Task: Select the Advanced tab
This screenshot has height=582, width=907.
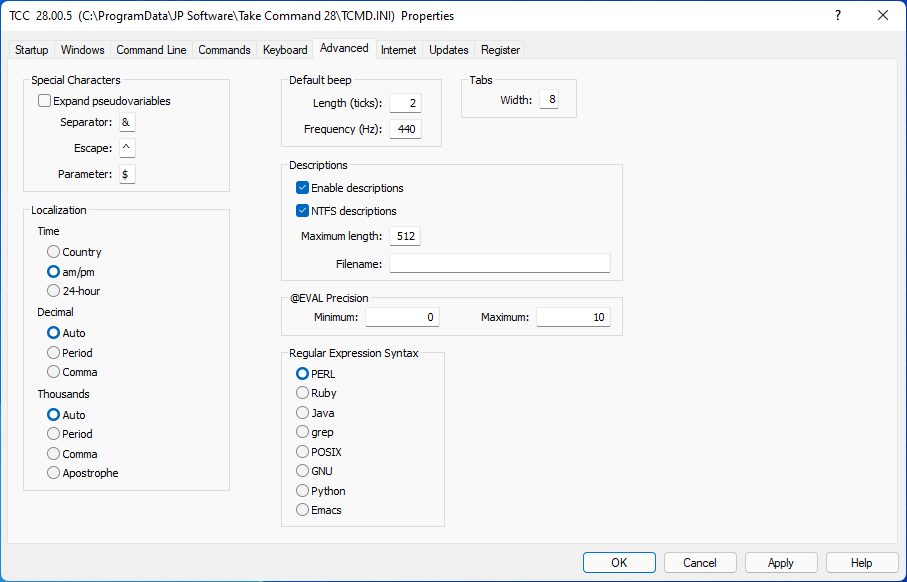Action: click(344, 48)
